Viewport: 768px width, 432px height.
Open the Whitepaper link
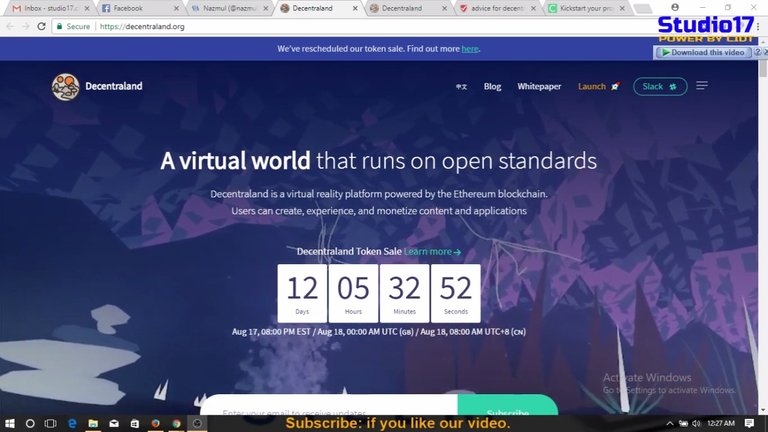coord(539,86)
